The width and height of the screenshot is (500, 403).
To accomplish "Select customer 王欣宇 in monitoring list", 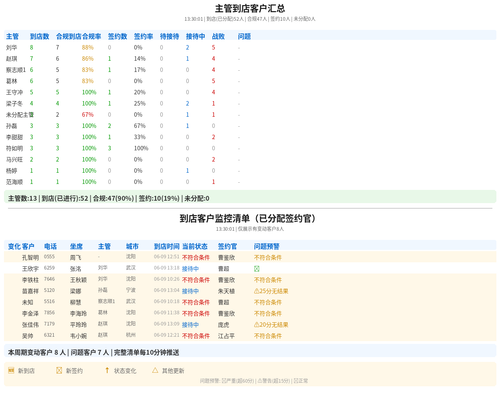I will pyautogui.click(x=30, y=269).
